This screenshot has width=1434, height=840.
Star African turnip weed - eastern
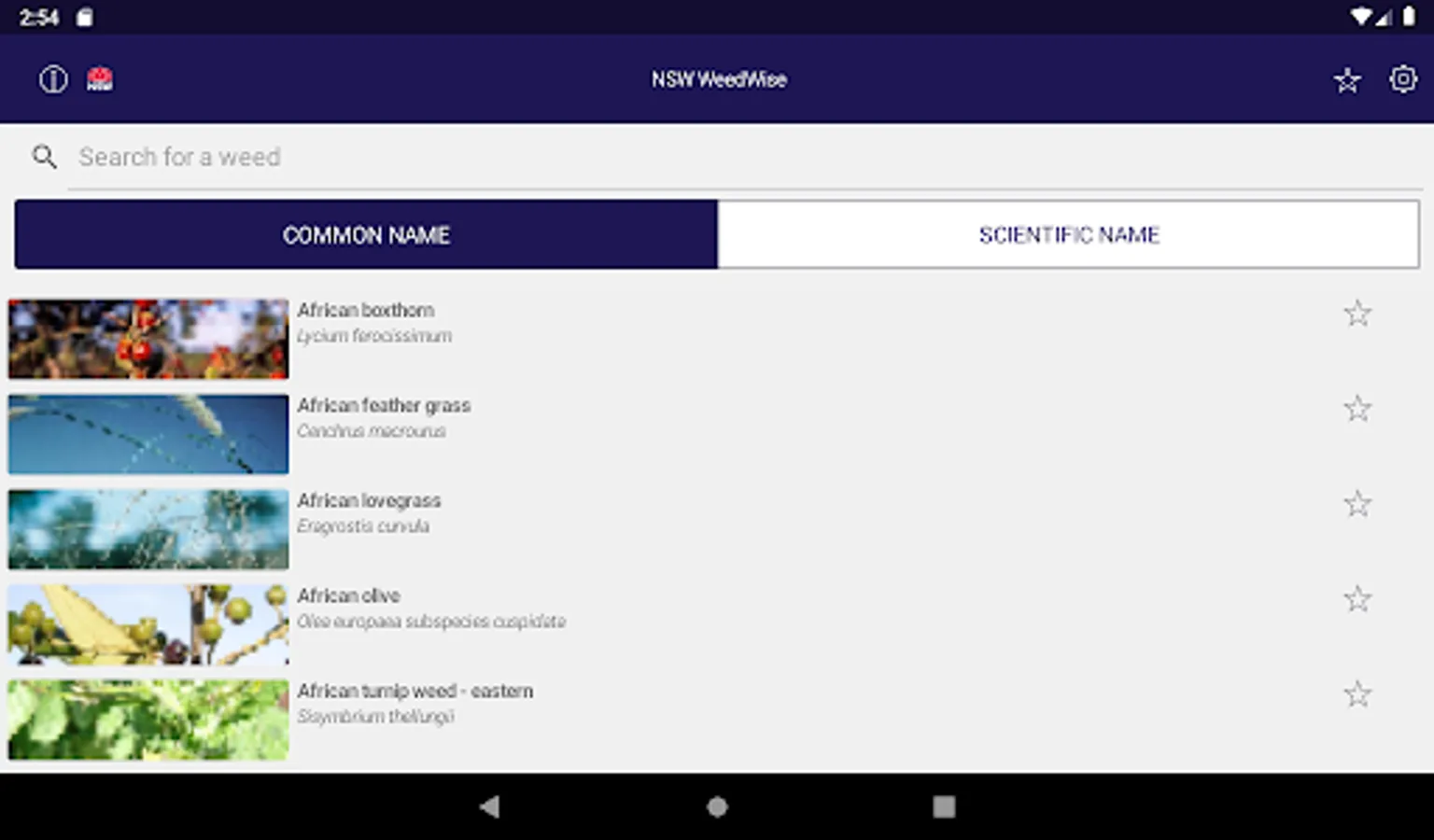pos(1358,693)
